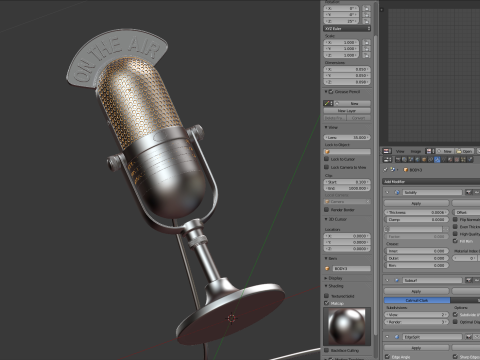Toggle render visibility icon on EdgeSplit modifier
Screen dimensions: 480x360
coord(469,337)
